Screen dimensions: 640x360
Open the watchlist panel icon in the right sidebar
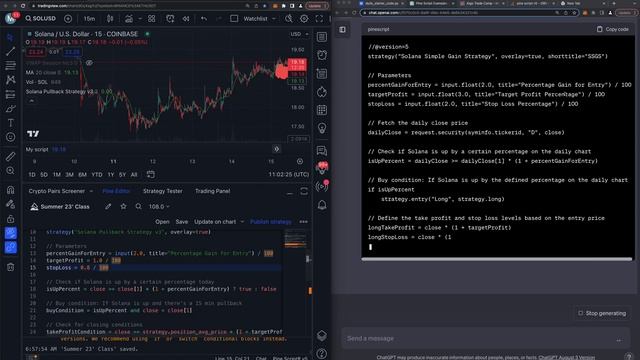[x=322, y=37]
